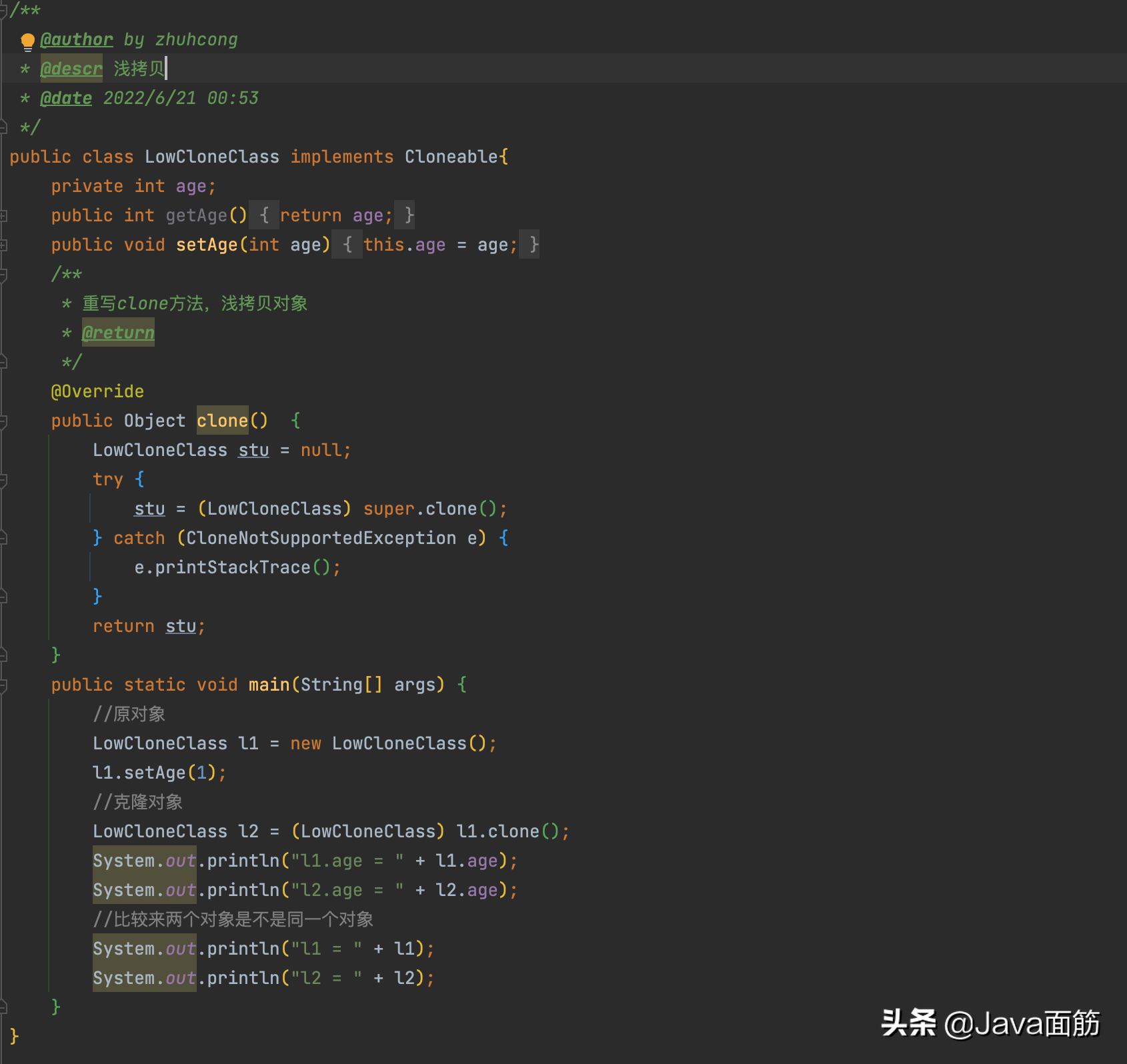Click the string "l2.age = "
Viewport: 1127px width, 1064px height.
pyautogui.click(x=347, y=890)
